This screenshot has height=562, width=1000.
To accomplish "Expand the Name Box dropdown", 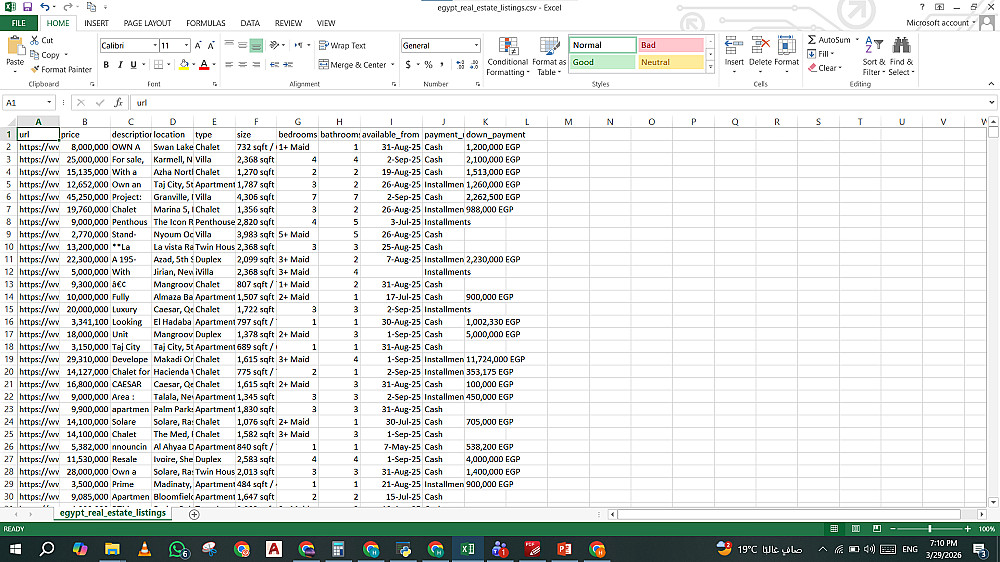I will click(x=49, y=103).
